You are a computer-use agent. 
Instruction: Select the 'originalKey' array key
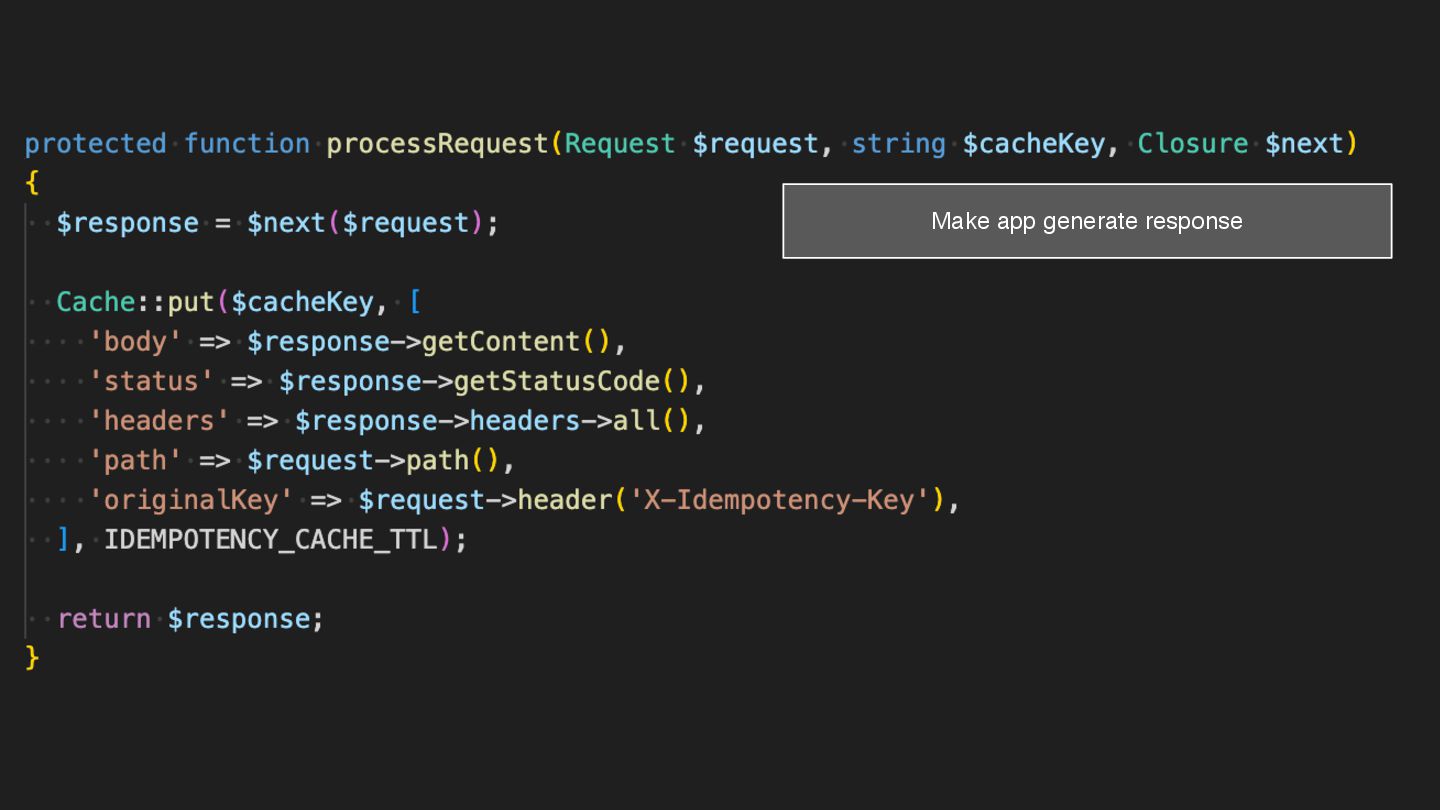click(x=191, y=500)
